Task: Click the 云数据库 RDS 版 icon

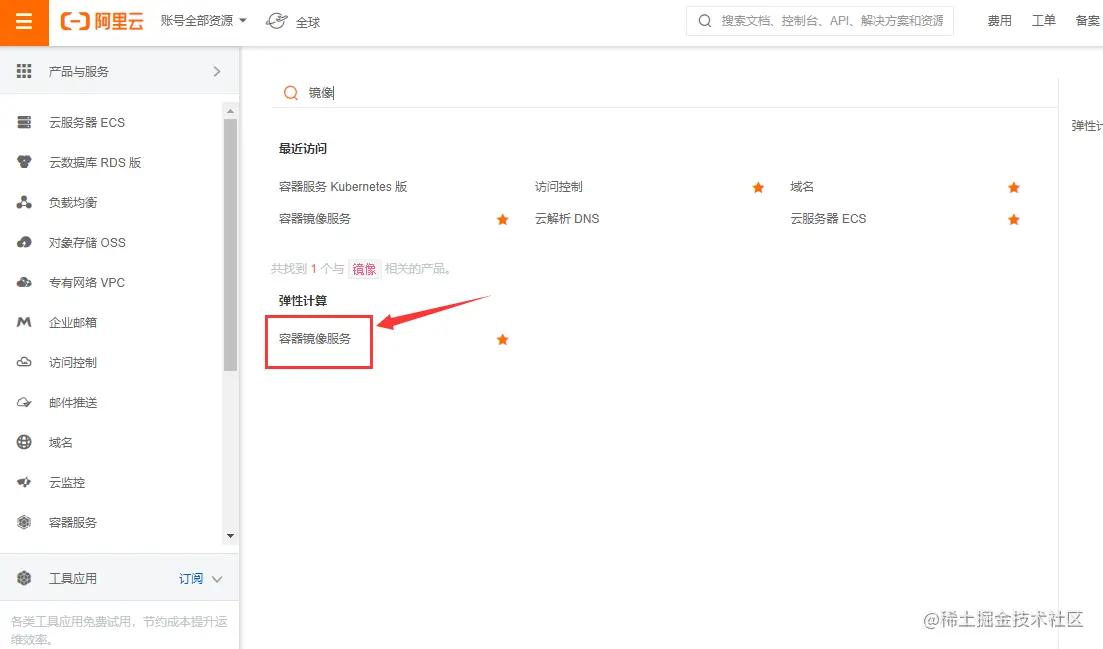Action: tap(24, 162)
